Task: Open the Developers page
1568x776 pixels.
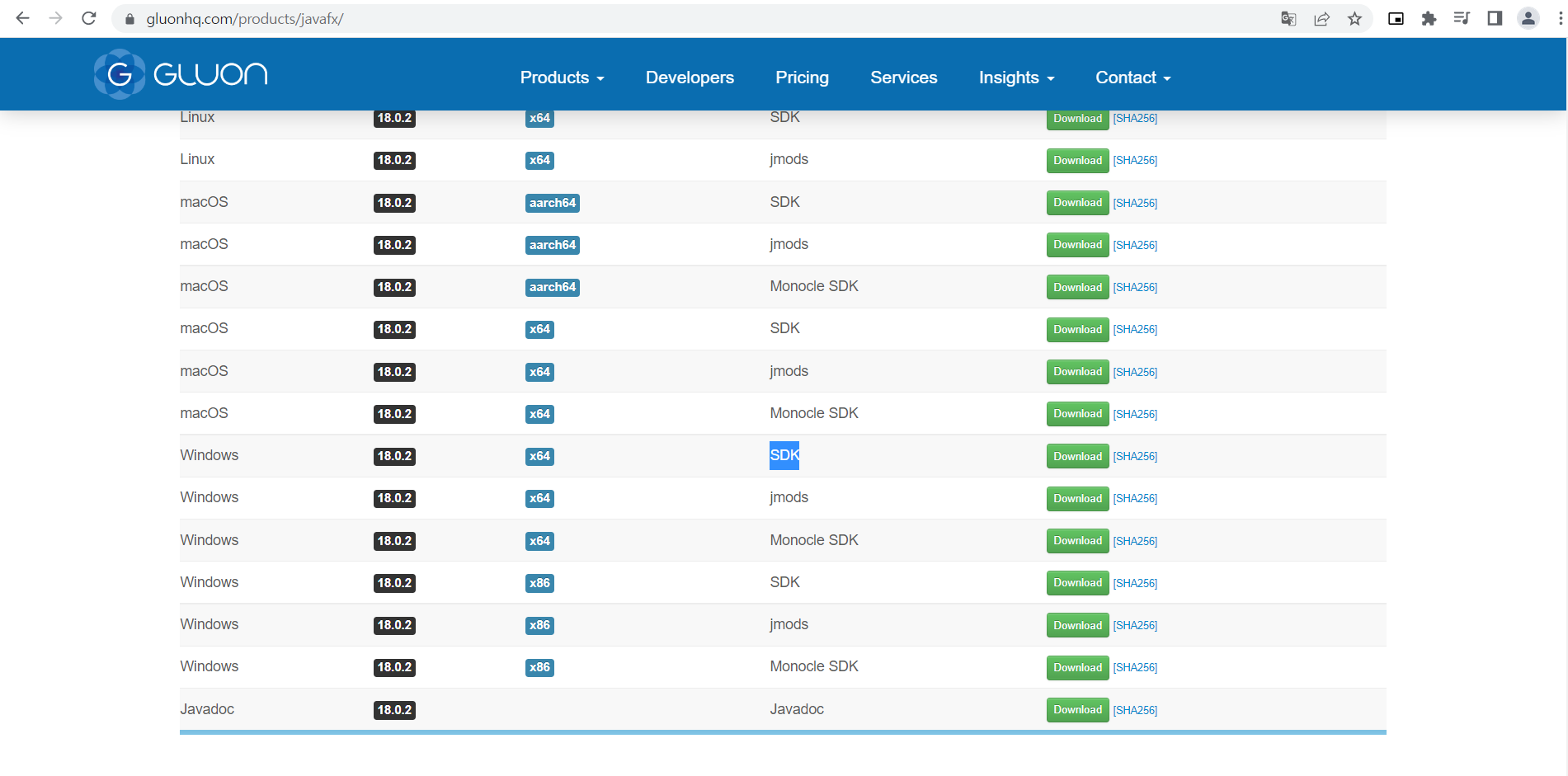Action: point(690,78)
